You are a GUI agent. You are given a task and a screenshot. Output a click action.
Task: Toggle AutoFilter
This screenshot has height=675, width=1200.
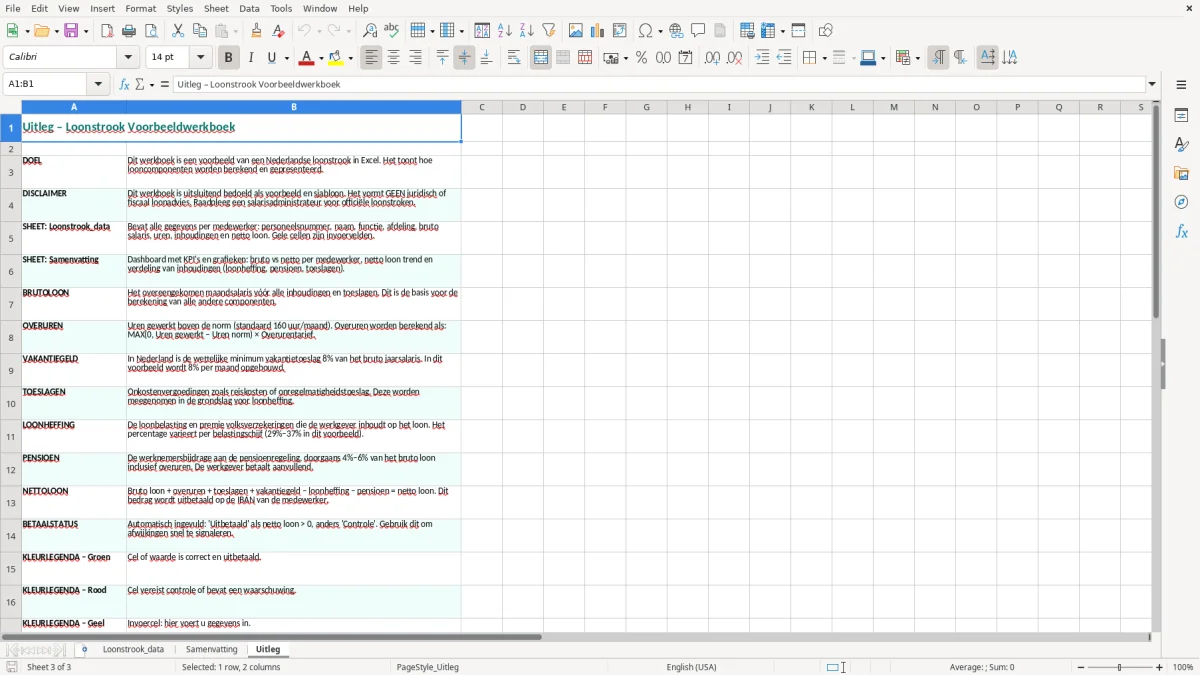(549, 31)
